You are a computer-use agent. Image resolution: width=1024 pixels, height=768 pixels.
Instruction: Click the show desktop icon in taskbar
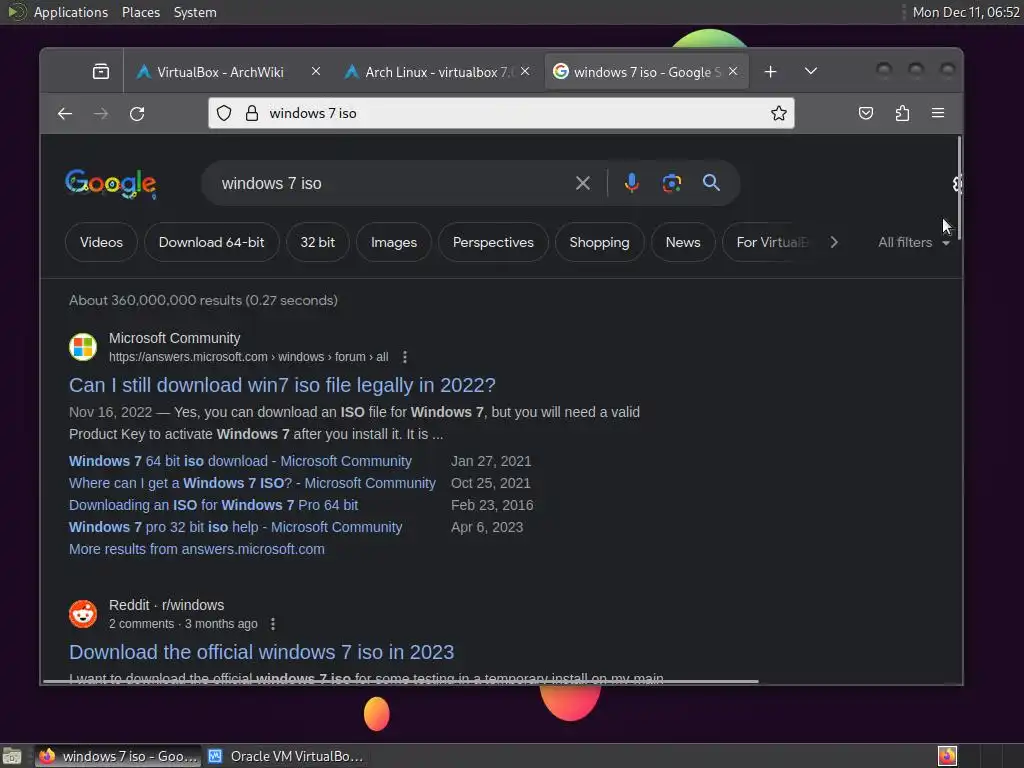coord(12,756)
